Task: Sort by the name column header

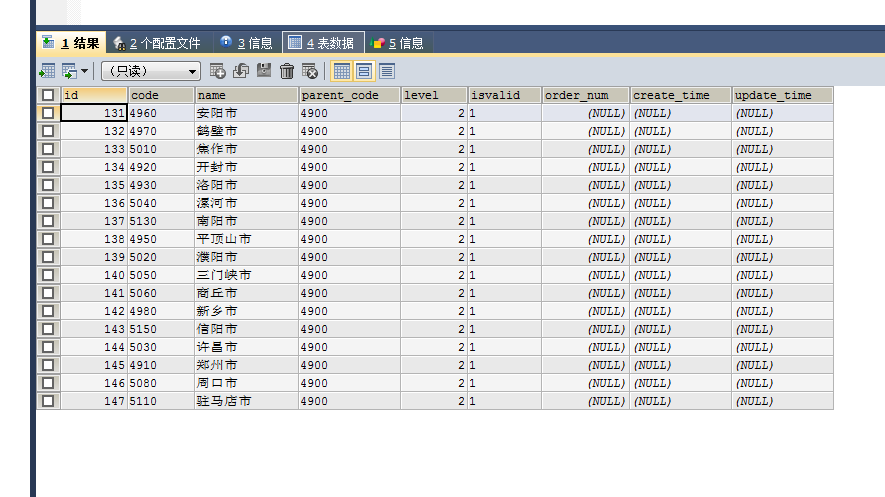Action: pyautogui.click(x=246, y=95)
